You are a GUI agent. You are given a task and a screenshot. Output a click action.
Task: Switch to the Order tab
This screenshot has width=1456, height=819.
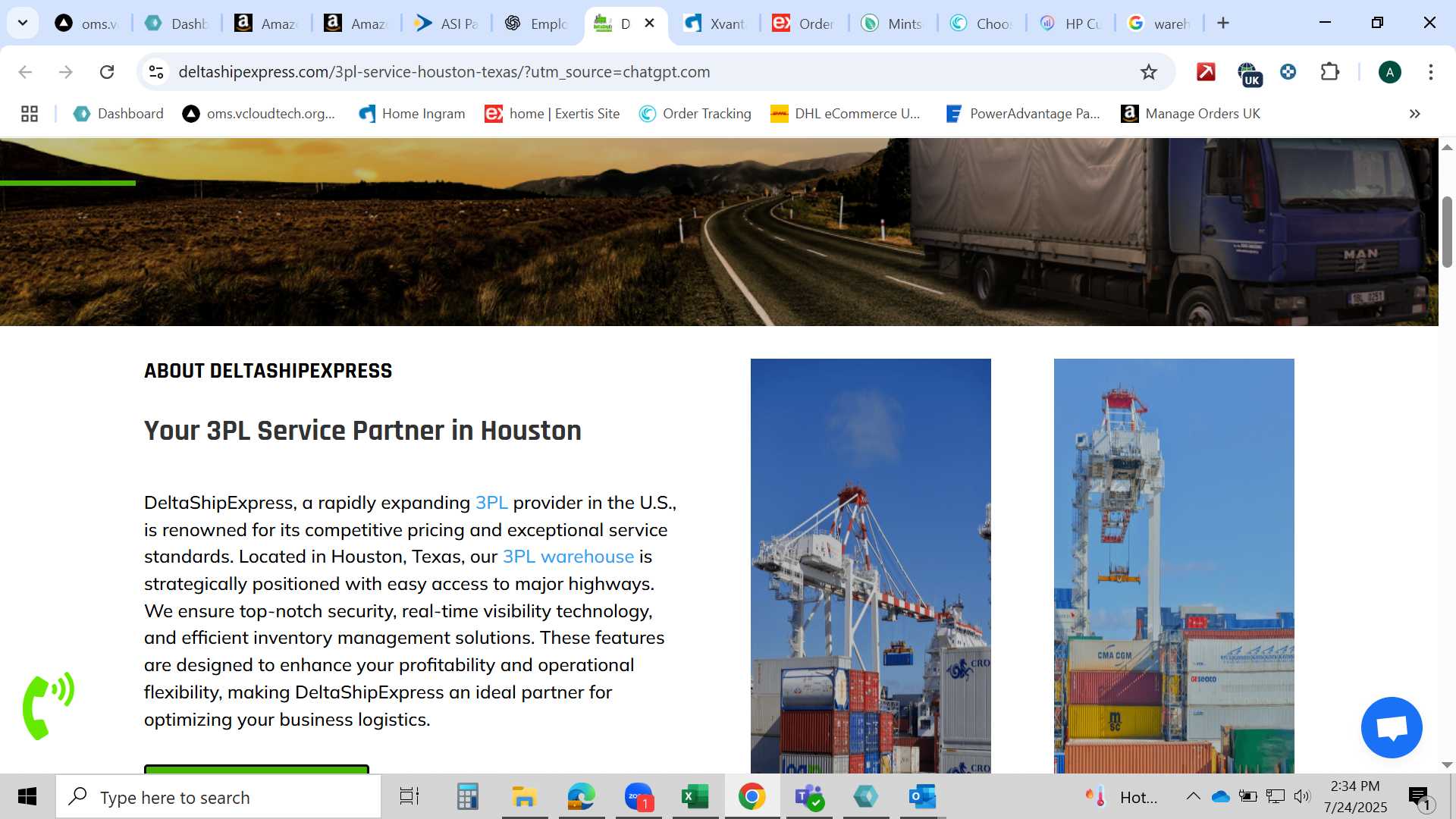click(804, 24)
